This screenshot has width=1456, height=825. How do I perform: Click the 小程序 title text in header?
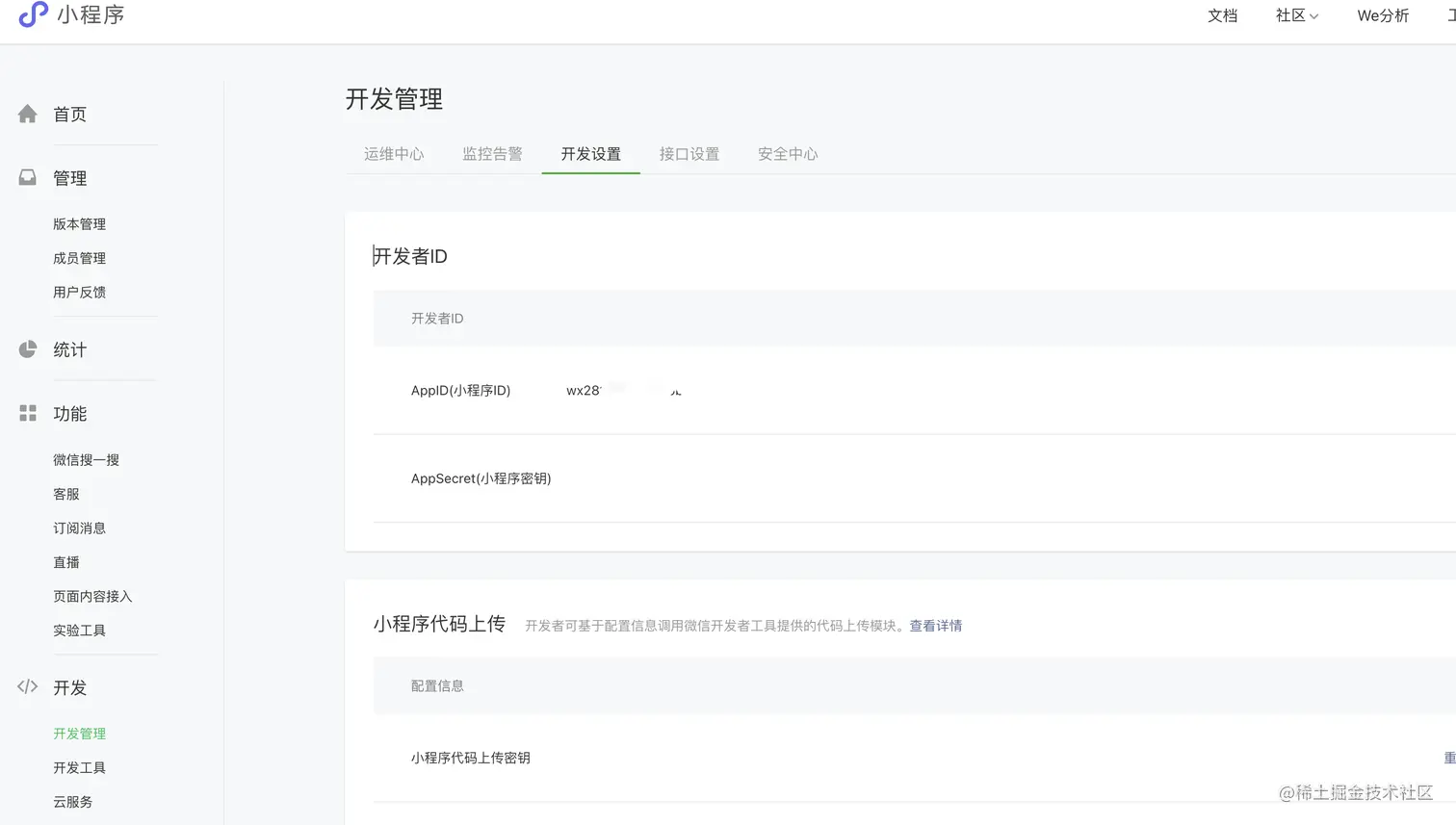[x=91, y=14]
